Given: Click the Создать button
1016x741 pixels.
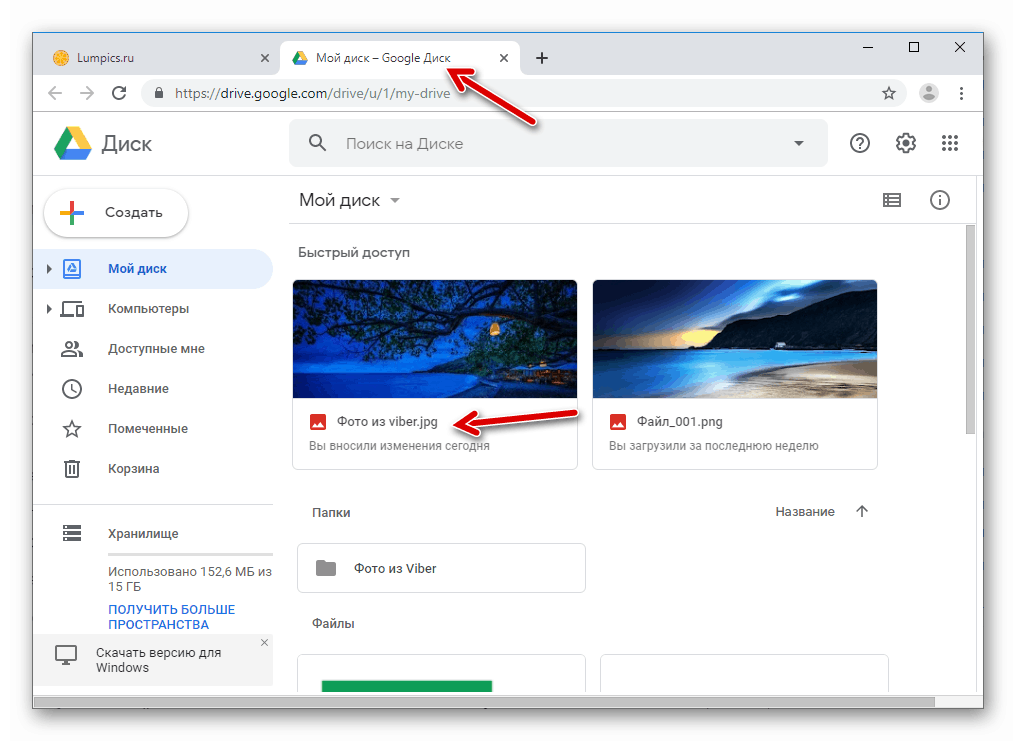Looking at the screenshot, I should coord(116,212).
